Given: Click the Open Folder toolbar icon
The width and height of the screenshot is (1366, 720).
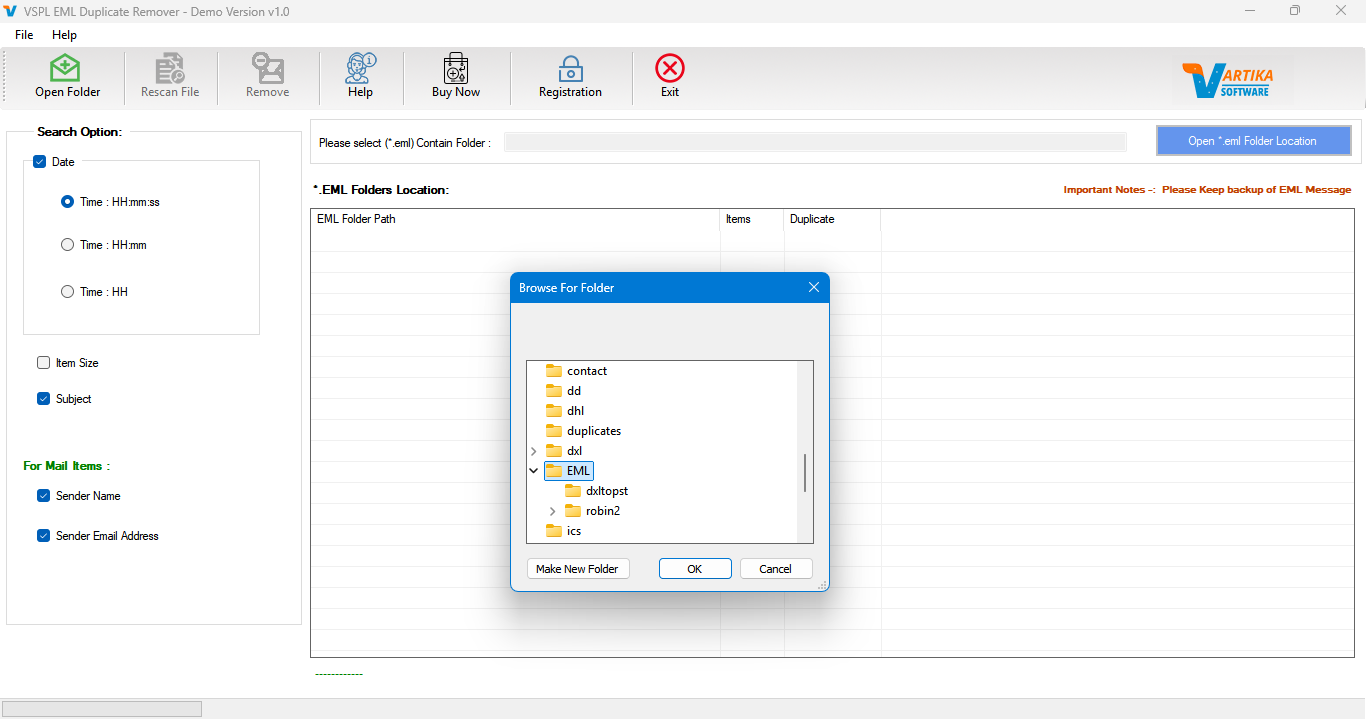Looking at the screenshot, I should (x=65, y=68).
